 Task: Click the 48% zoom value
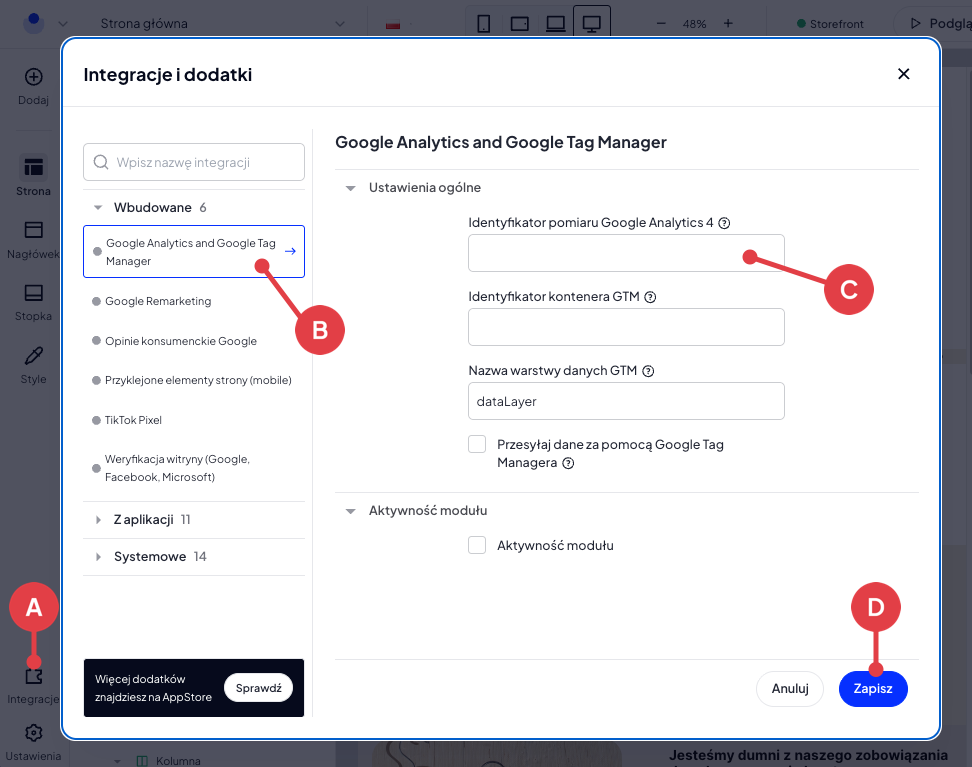(694, 24)
